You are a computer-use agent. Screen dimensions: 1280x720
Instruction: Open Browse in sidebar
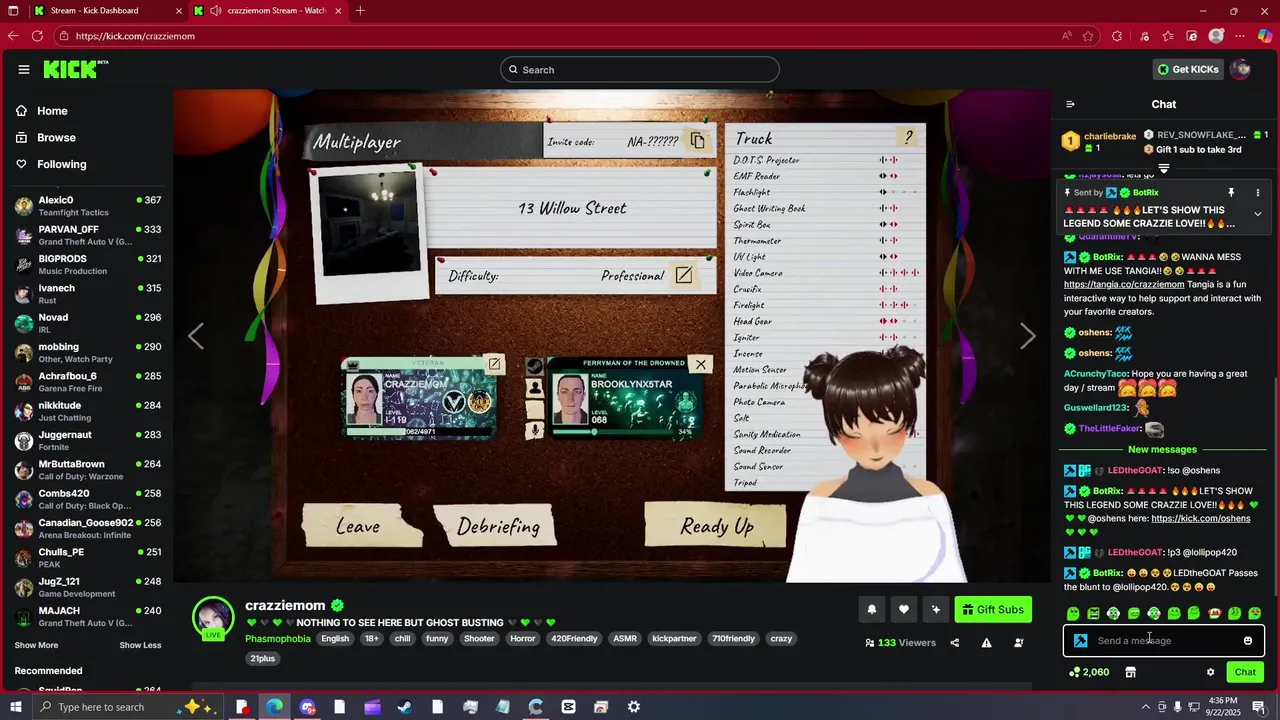click(56, 138)
